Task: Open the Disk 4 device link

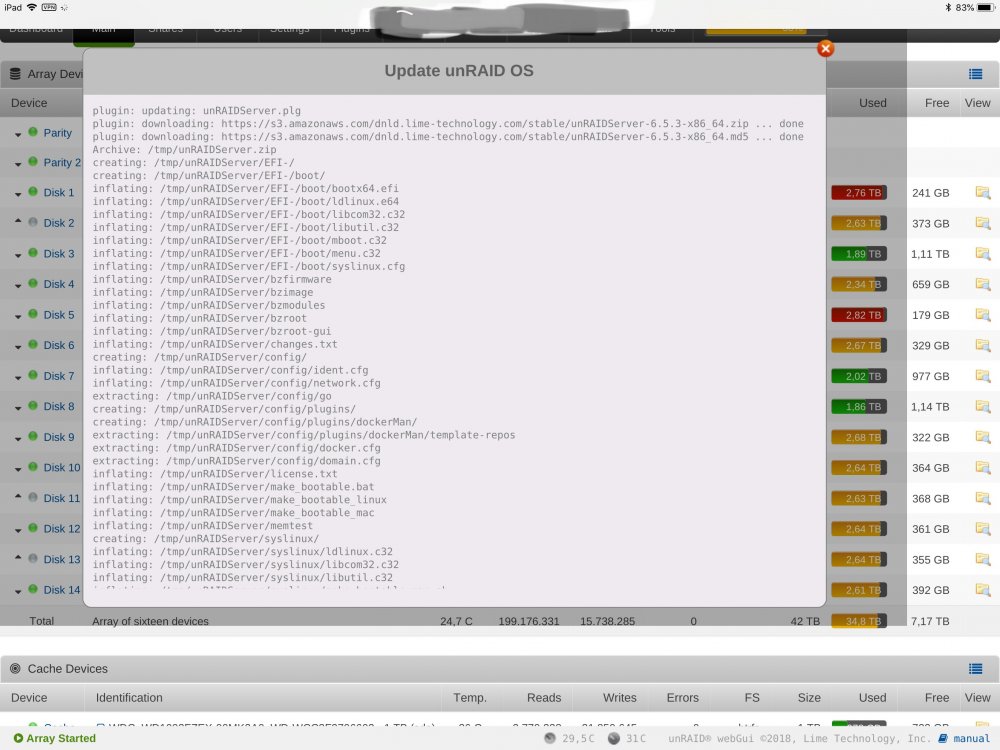Action: point(59,284)
